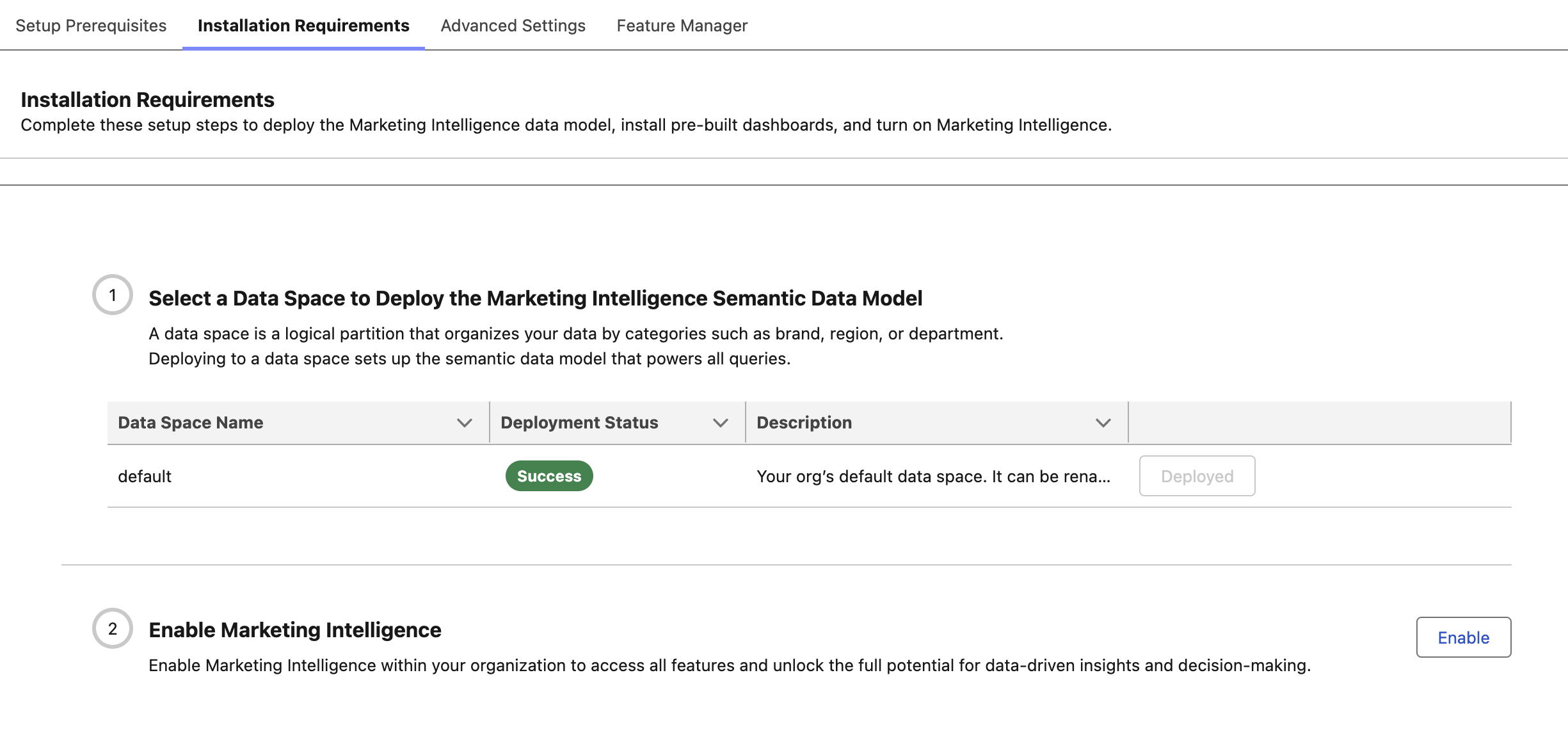Viewport: 1568px width, 748px height.
Task: Switch to the Feature Manager tab
Action: 681,26
